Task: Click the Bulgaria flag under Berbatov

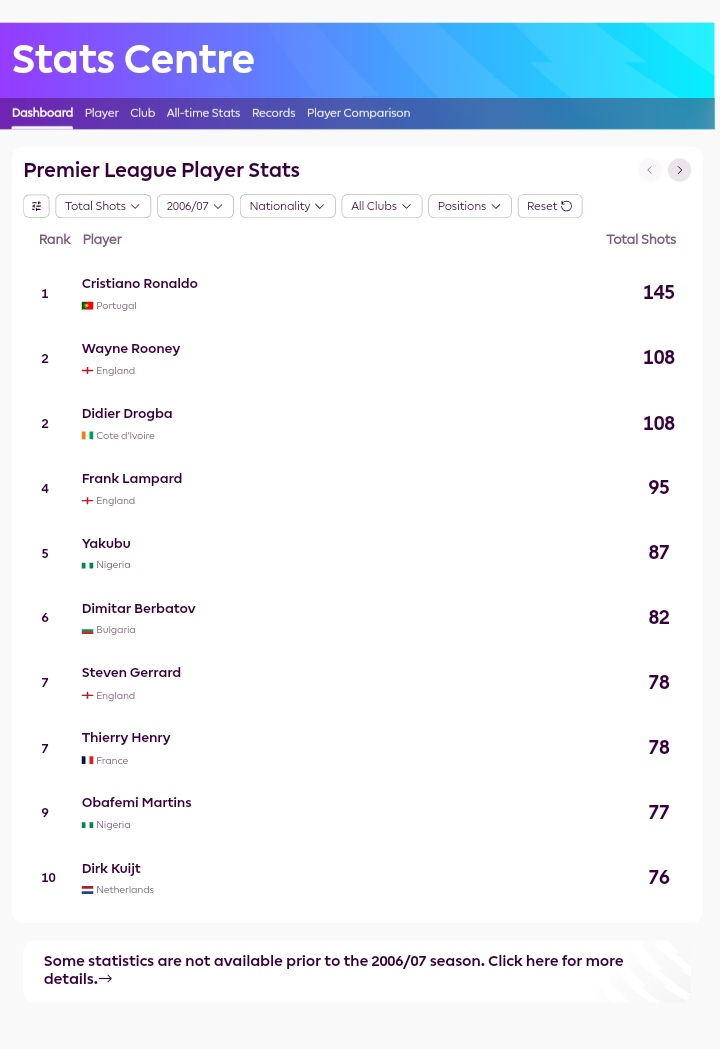Action: click(x=88, y=630)
